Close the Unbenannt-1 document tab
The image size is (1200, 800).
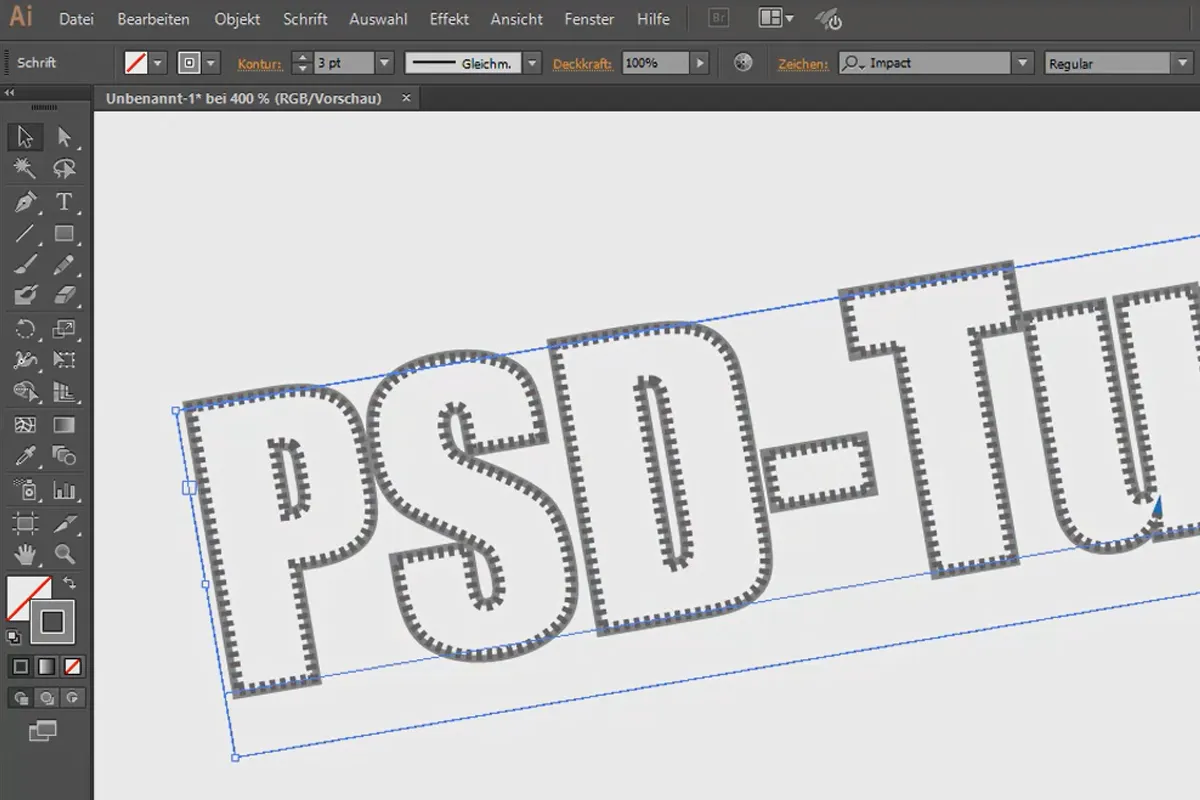[406, 98]
